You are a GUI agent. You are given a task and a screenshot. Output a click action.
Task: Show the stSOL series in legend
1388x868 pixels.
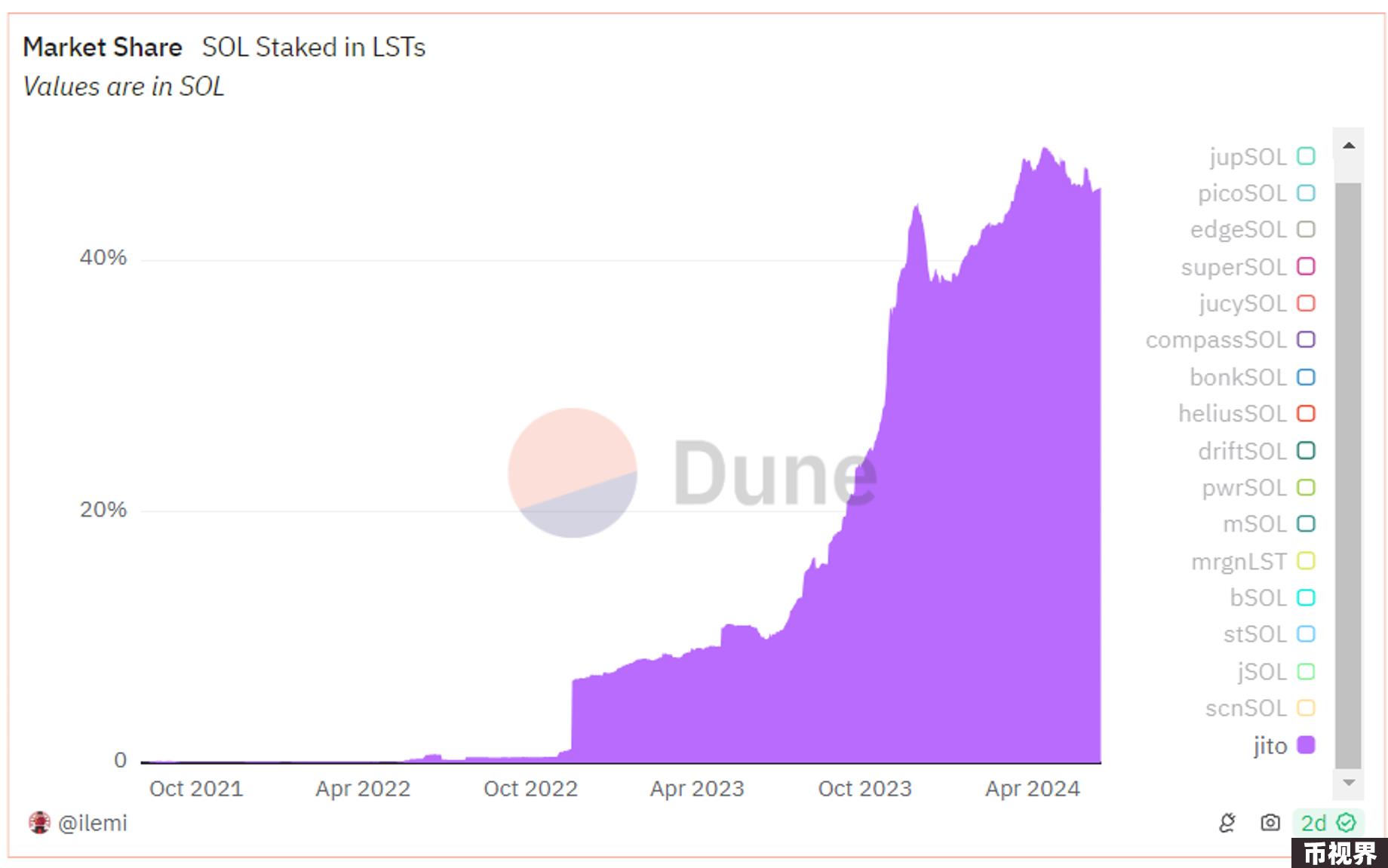point(1270,634)
